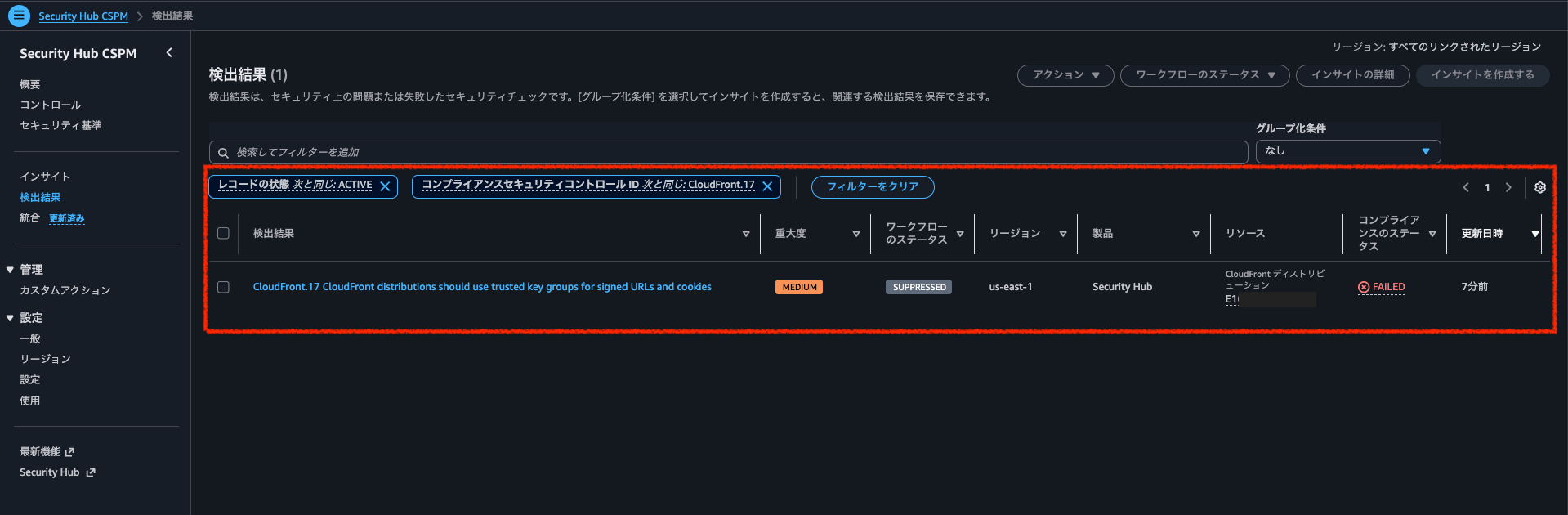The height and width of the screenshot is (515, 1568).
Task: Open セキュリティ基準 sidebar item
Action: click(x=60, y=125)
